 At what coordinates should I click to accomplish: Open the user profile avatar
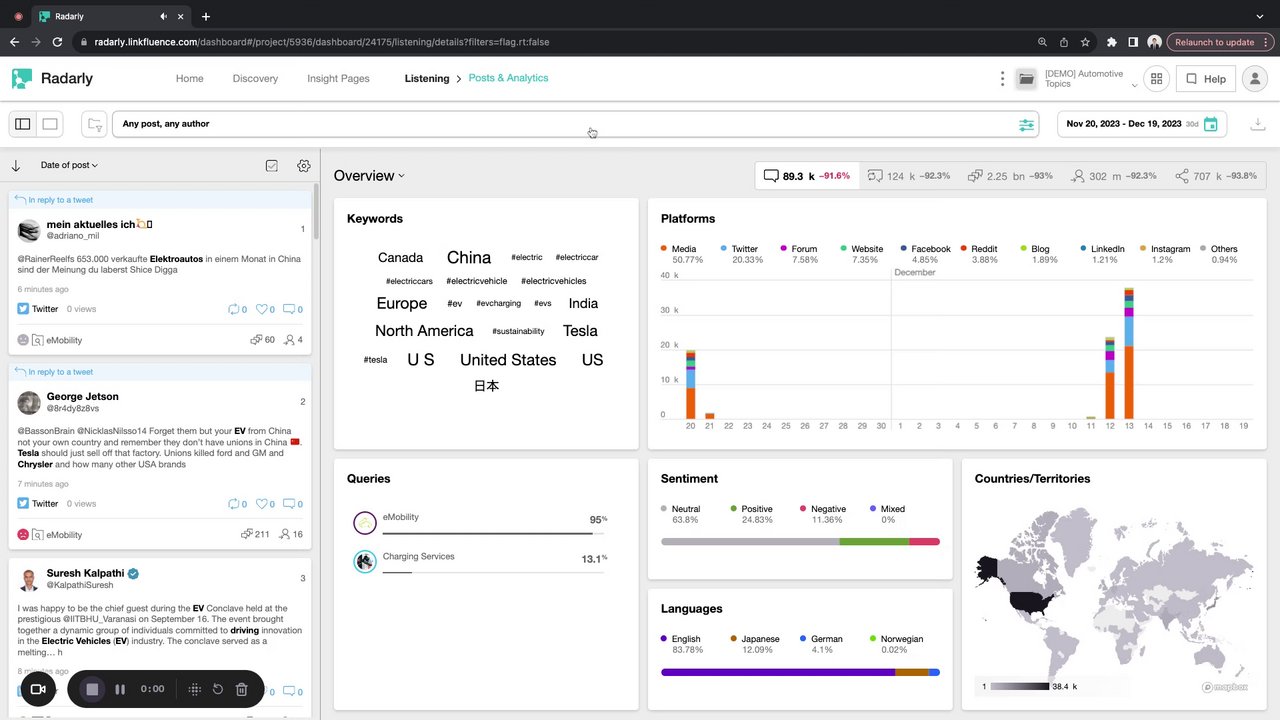[x=1254, y=79]
